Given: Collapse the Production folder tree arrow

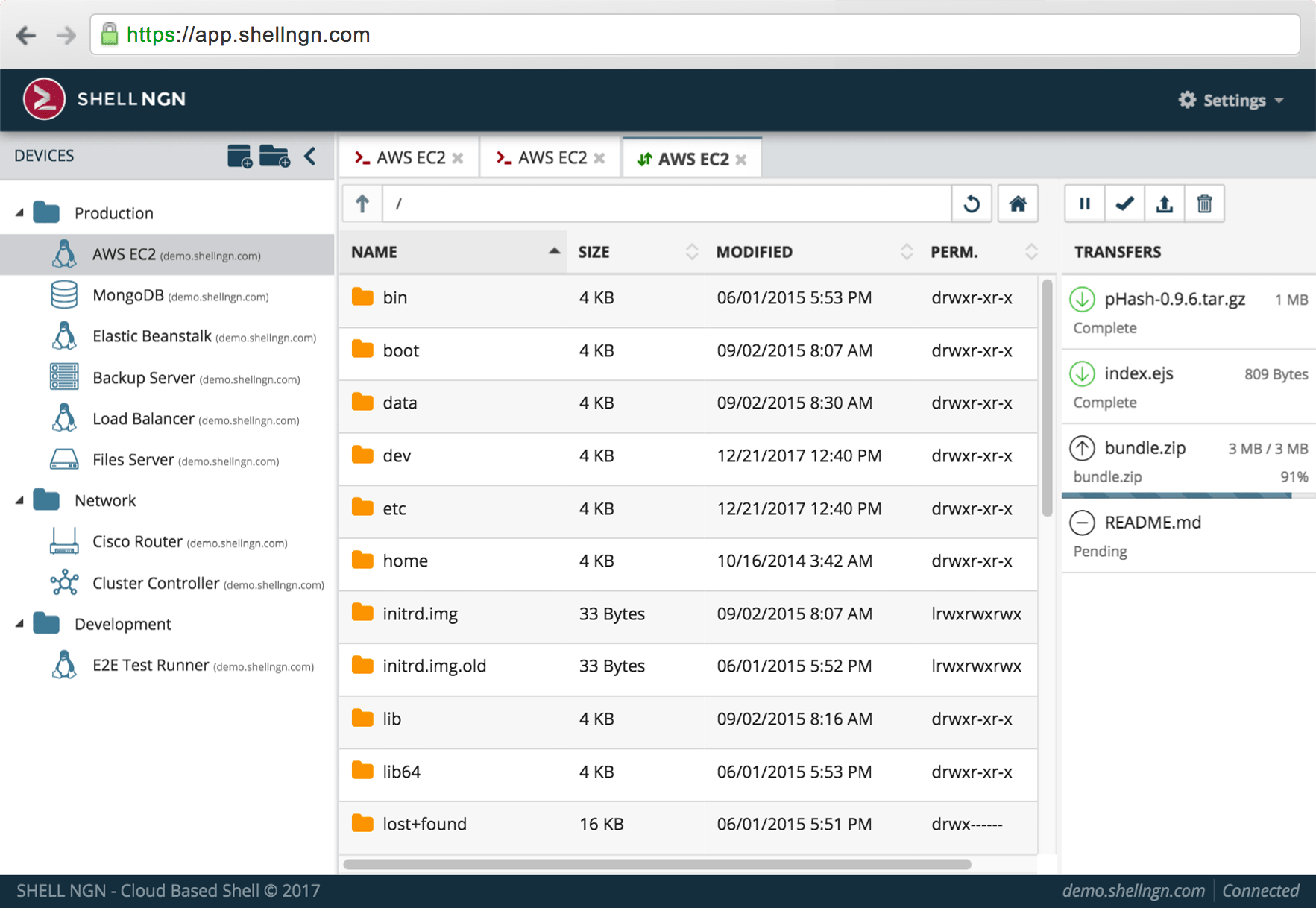Looking at the screenshot, I should click(19, 213).
